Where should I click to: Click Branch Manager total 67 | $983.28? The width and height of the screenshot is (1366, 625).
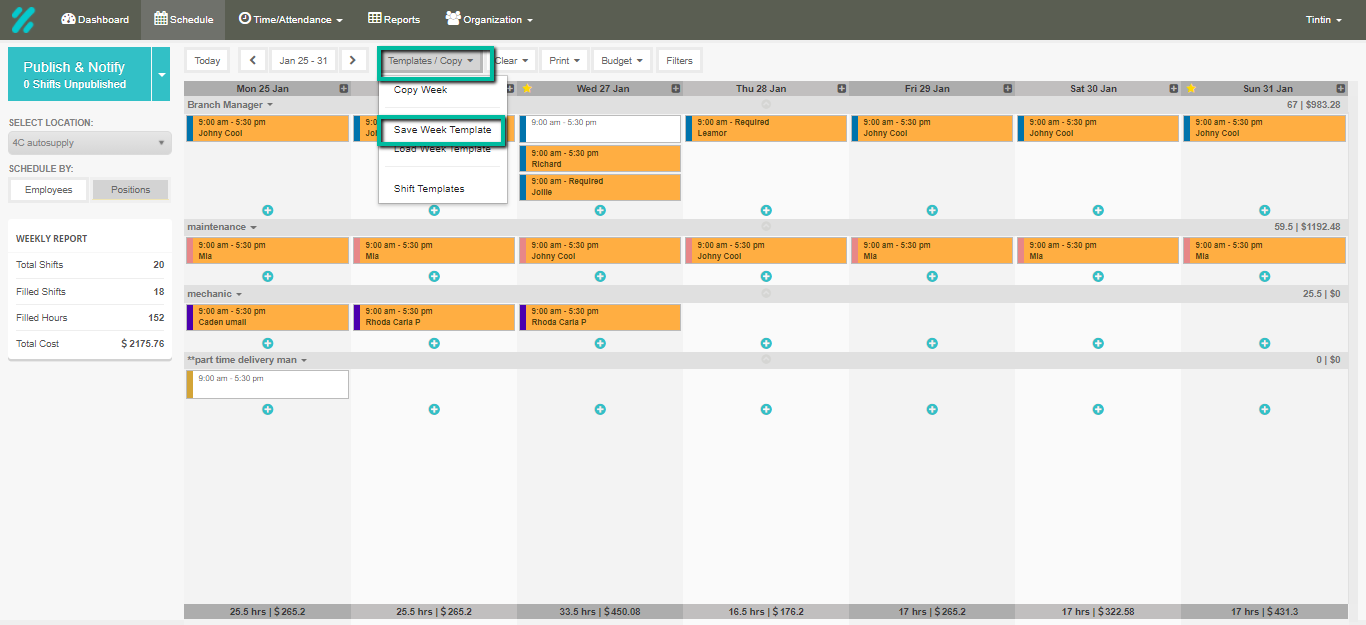tap(1314, 105)
